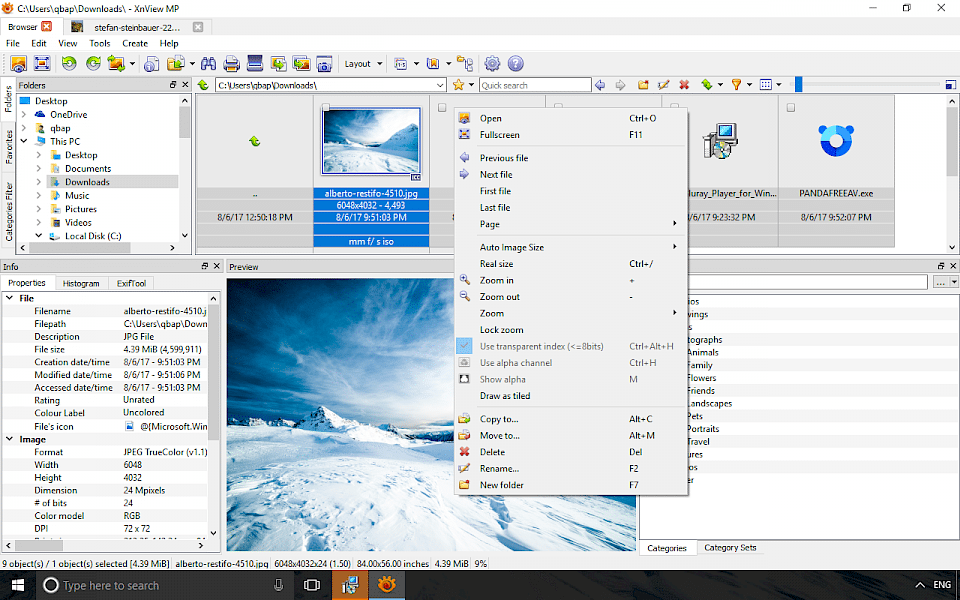
Task: Open the Categories Filter side tab
Action: click(x=9, y=211)
